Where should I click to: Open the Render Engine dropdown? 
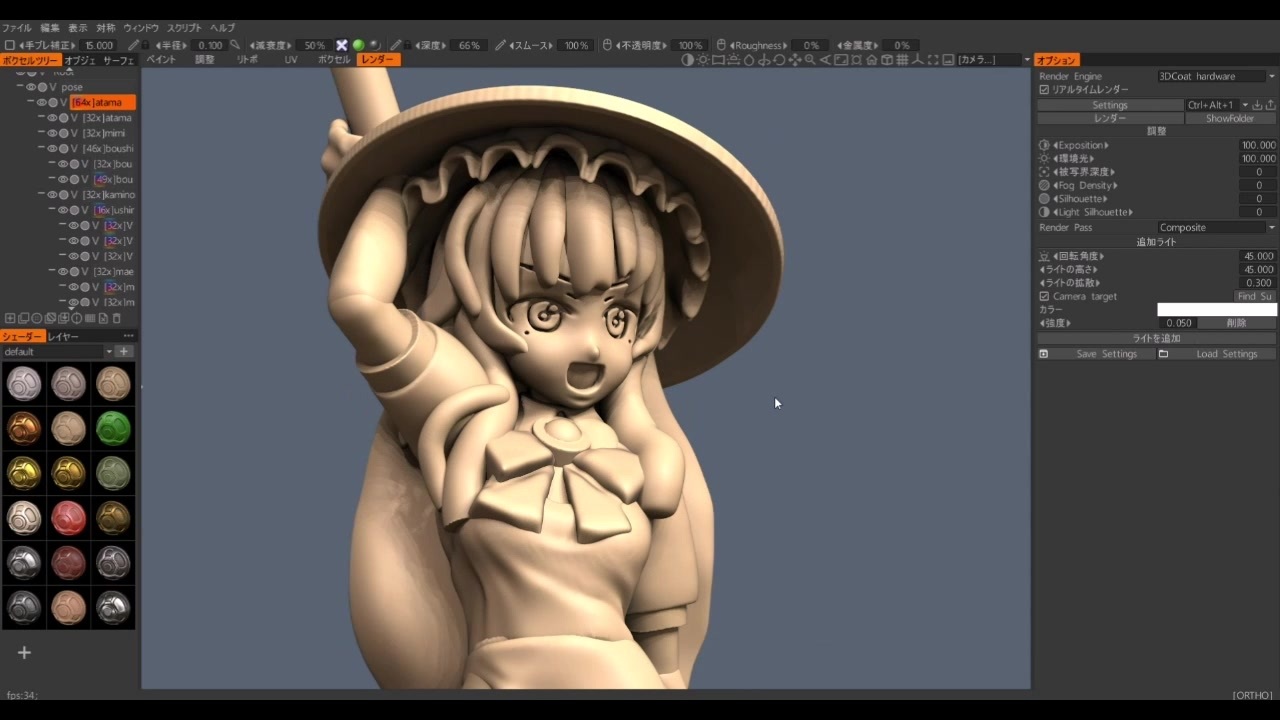(x=1217, y=76)
